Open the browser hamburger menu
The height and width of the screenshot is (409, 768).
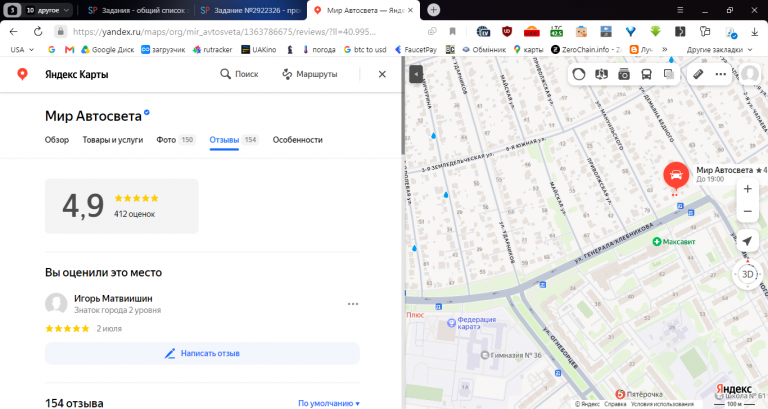[680, 10]
